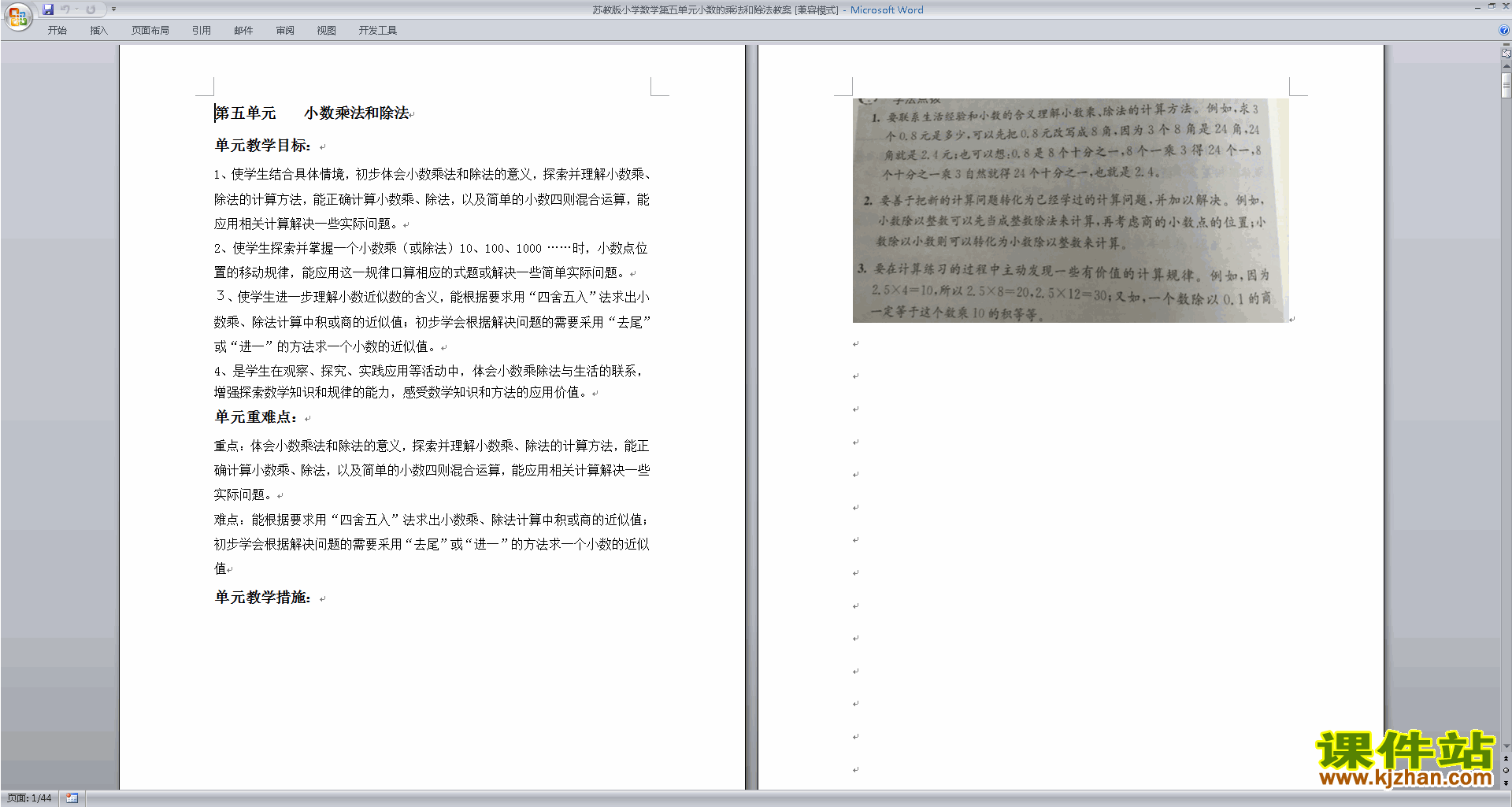Select the 邮件 ribbon tab
Viewport: 1512px width, 807px height.
[243, 31]
